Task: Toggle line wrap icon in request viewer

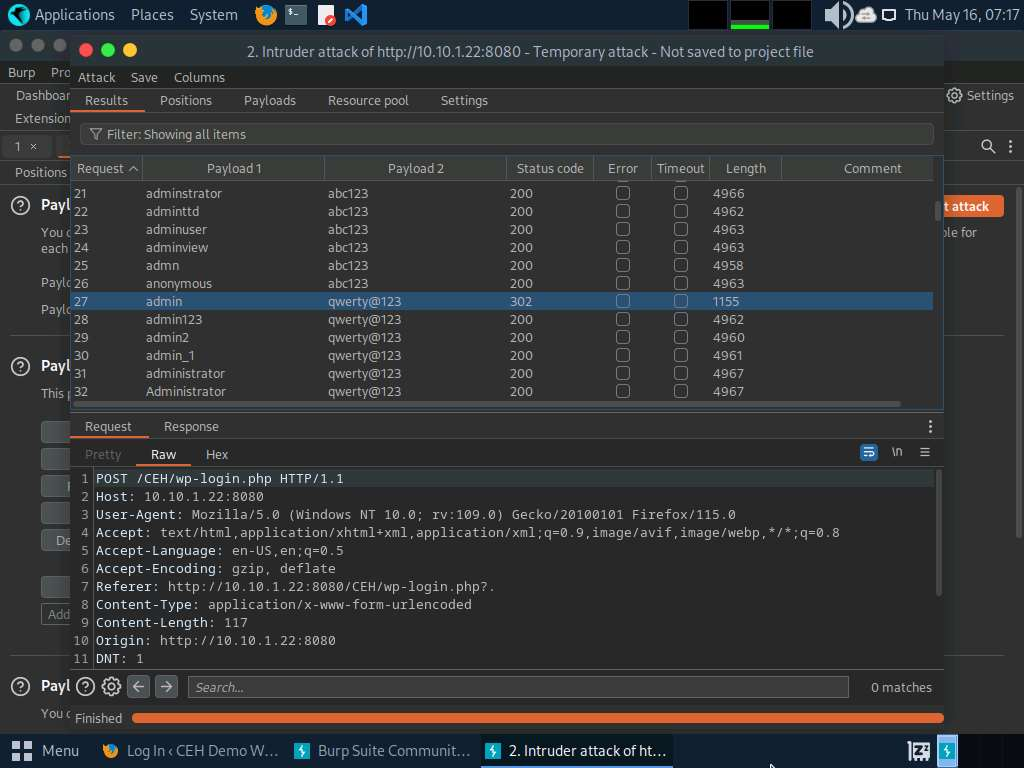Action: point(869,452)
